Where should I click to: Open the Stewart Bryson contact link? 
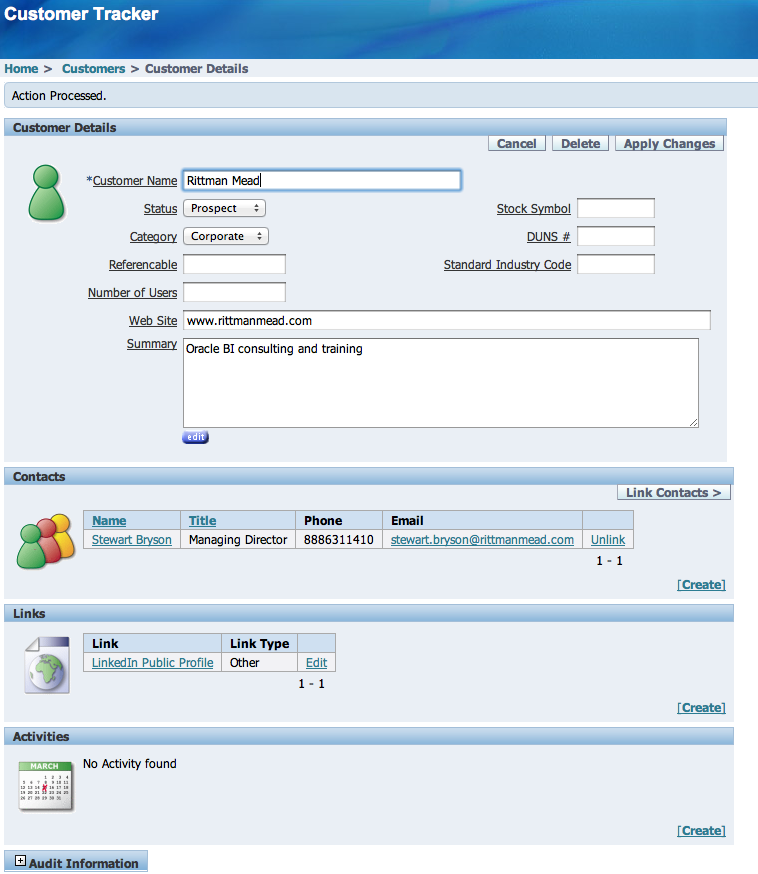pos(132,540)
